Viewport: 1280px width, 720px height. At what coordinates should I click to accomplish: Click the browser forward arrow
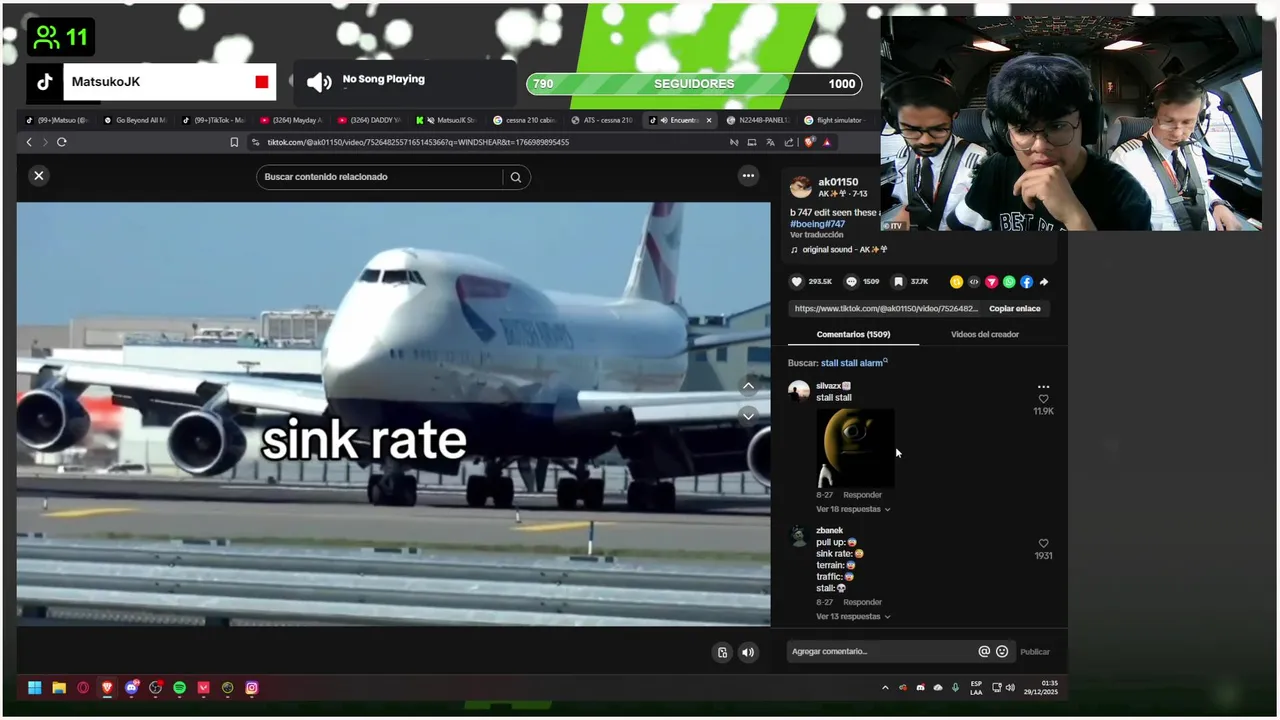(45, 142)
